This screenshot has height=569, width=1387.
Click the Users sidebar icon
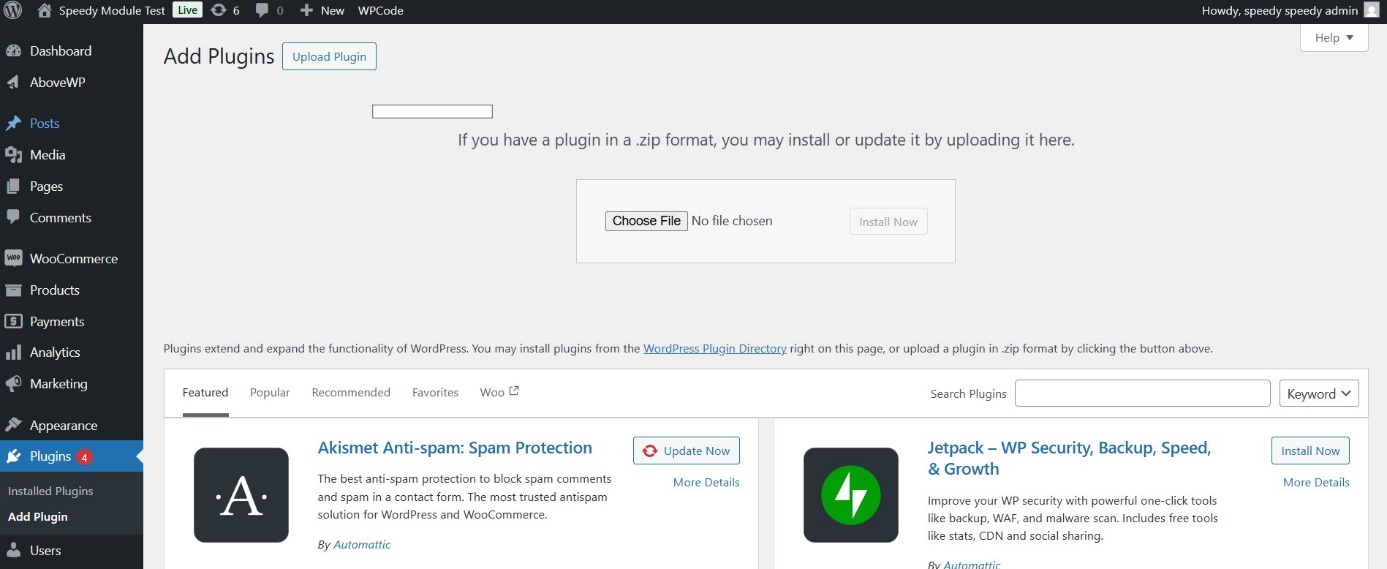13,550
